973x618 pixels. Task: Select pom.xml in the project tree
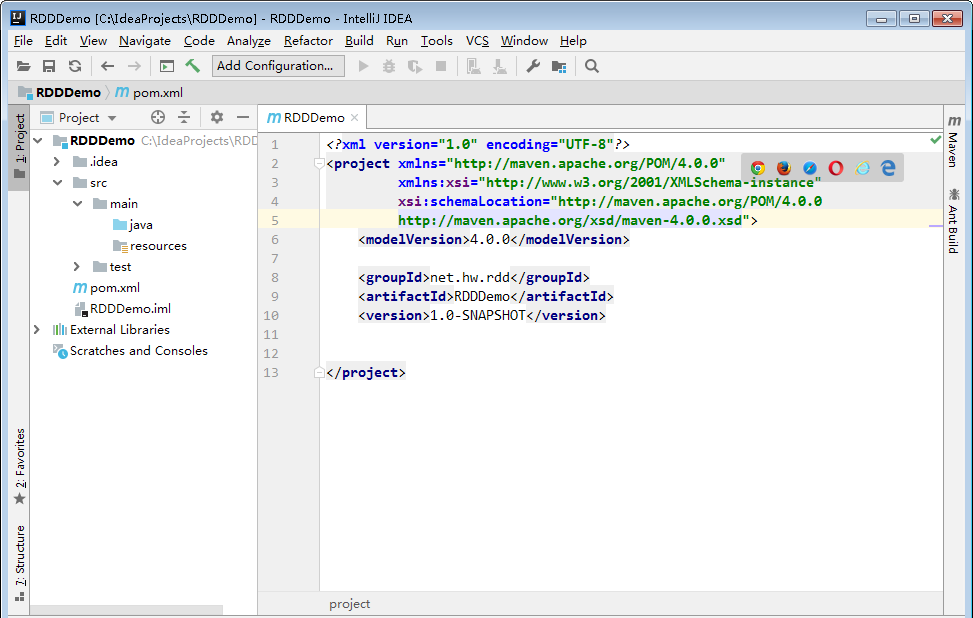coord(107,288)
